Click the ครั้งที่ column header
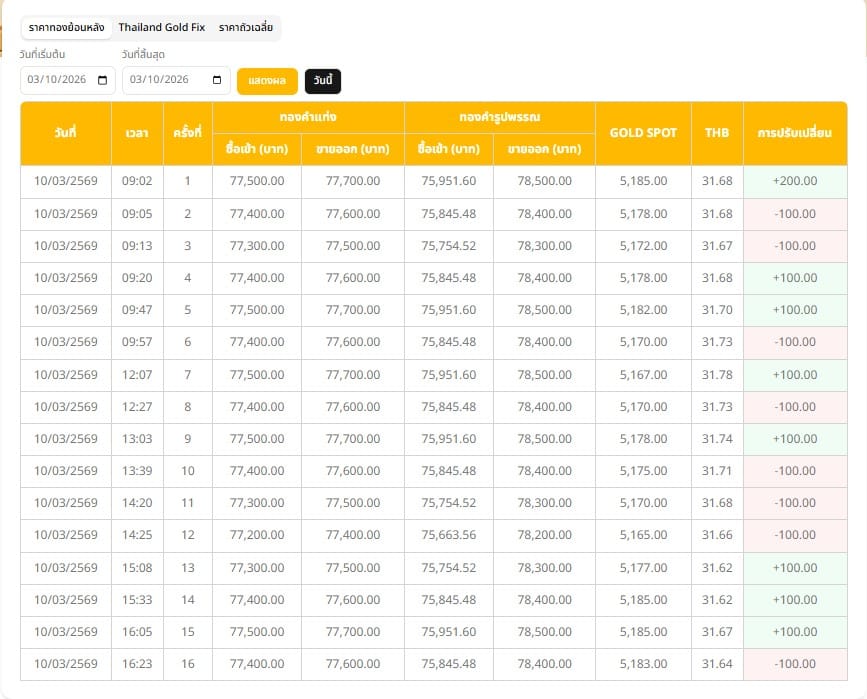 click(186, 132)
